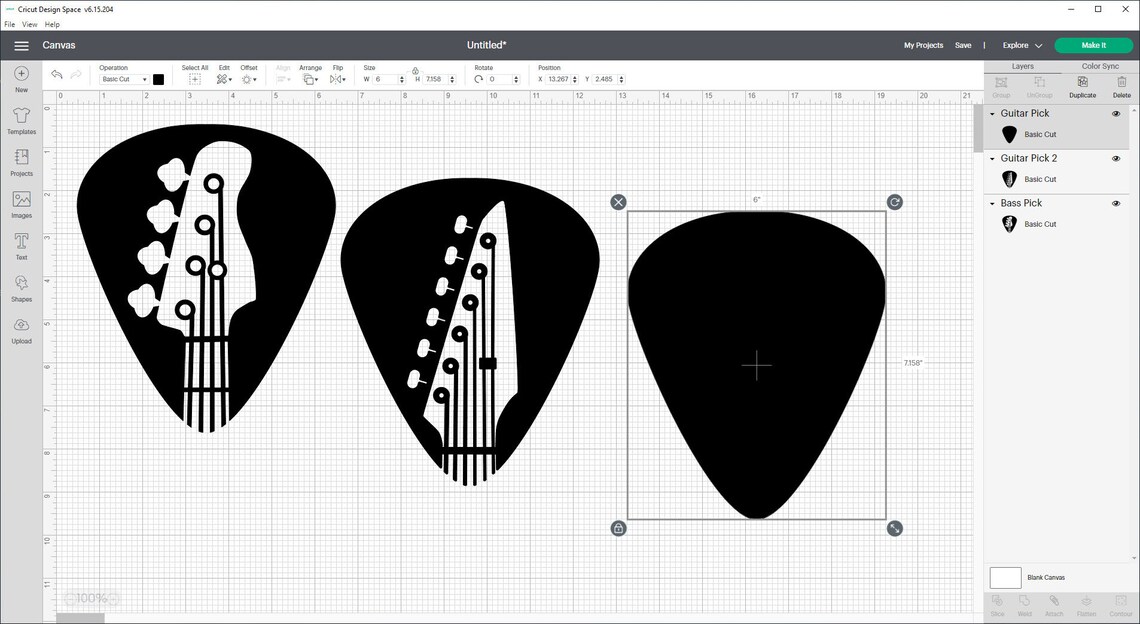
Task: Hide the Guitar Pick 2 layer
Action: 1116,158
